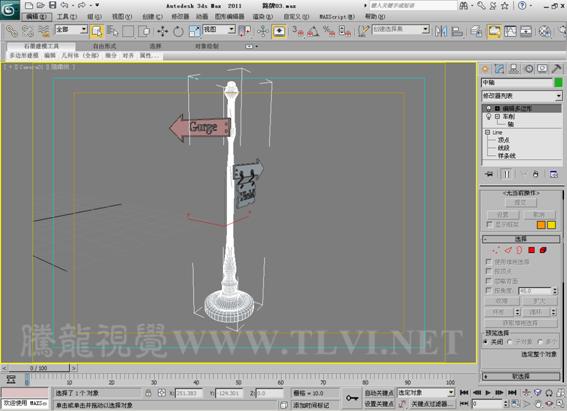Open the 3ds Max application menu logo
Image resolution: width=567 pixels, height=411 pixels.
pos(10,9)
